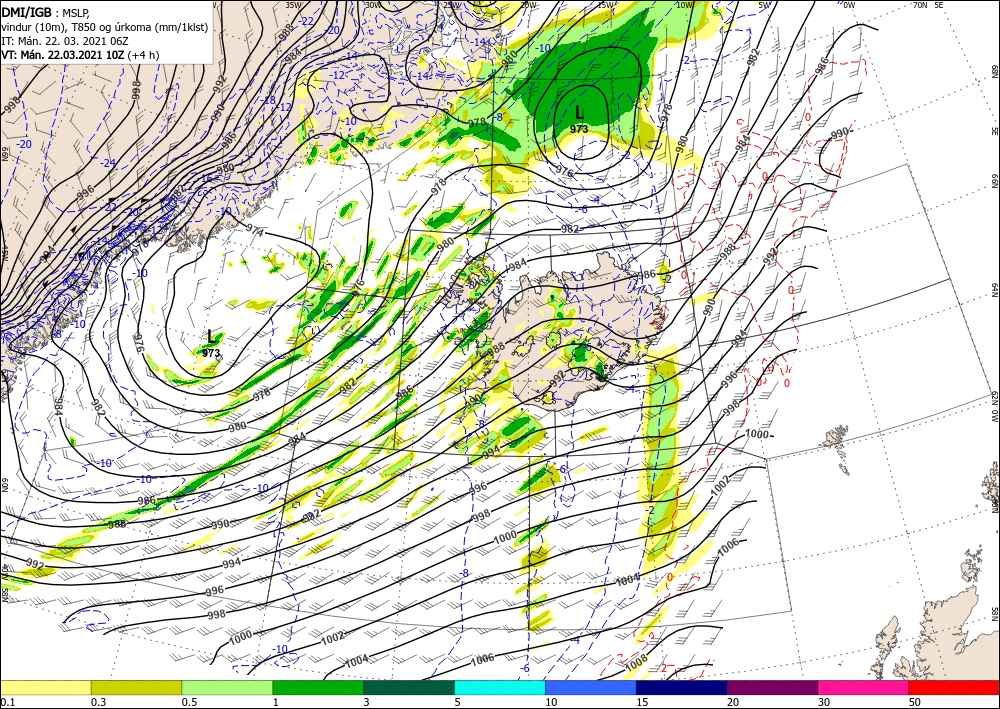Image resolution: width=1000 pixels, height=709 pixels.
Task: Click the 'DMI/IGB : MSLP,' title text
Action: click(x=46, y=12)
